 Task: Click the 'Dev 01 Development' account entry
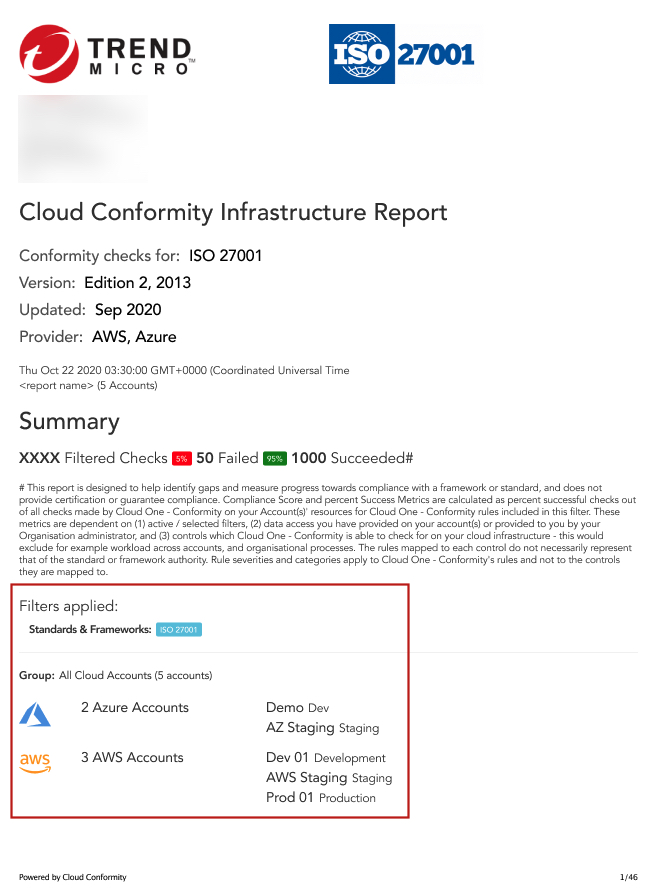pos(326,758)
